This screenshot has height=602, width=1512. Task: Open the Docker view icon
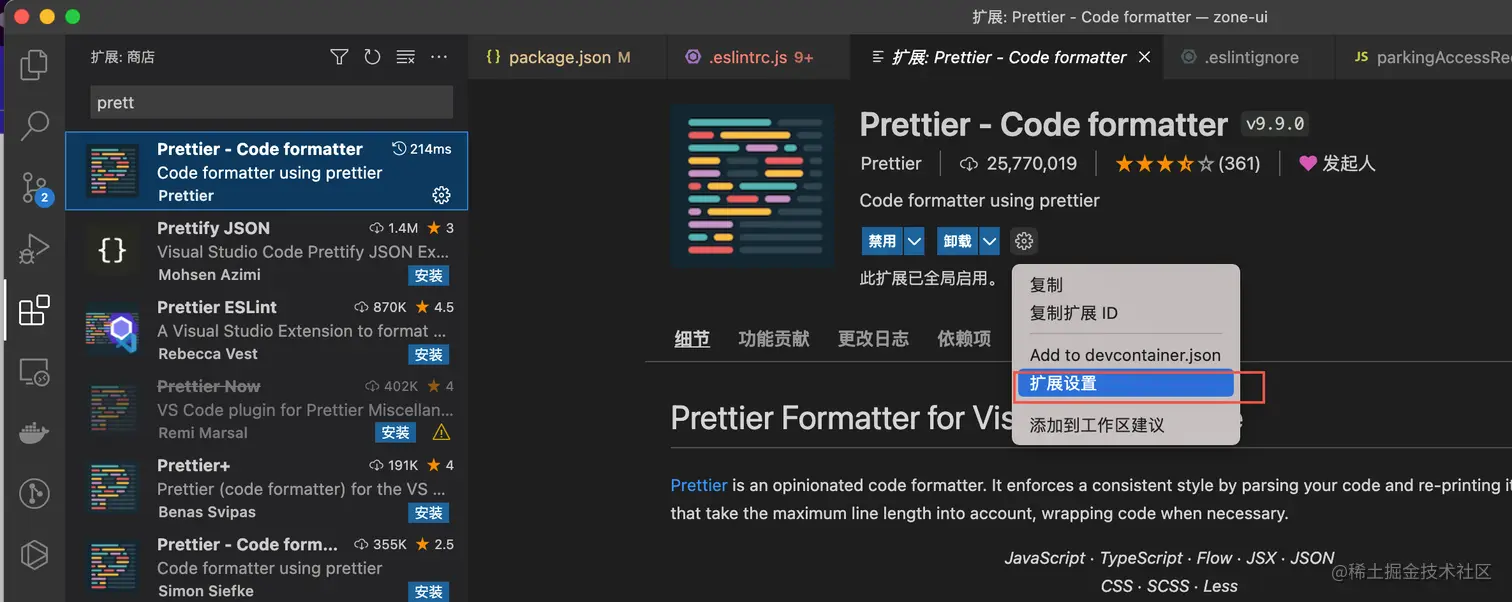[x=34, y=433]
